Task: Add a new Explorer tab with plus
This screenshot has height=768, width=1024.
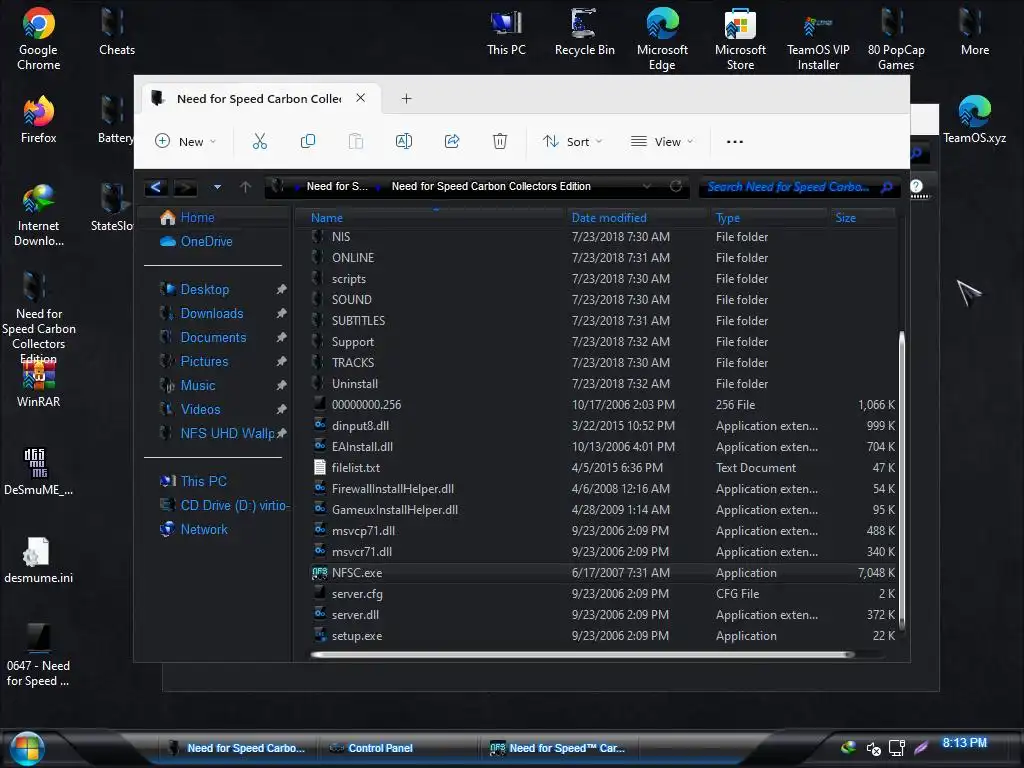Action: [406, 99]
